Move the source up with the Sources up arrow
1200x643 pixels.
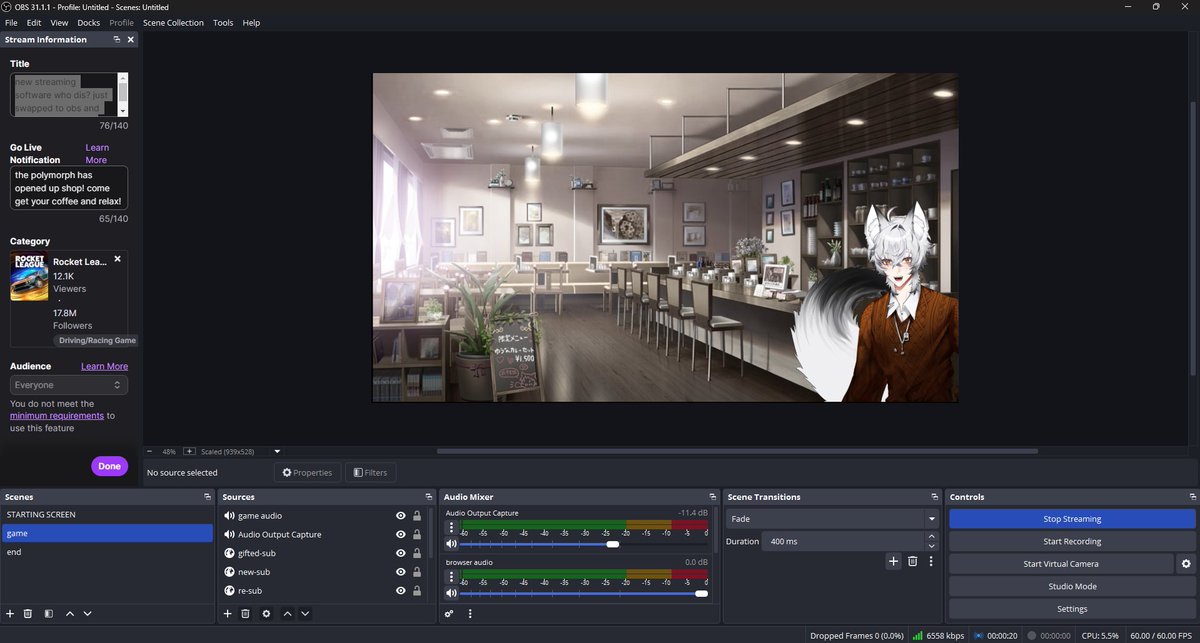287,613
